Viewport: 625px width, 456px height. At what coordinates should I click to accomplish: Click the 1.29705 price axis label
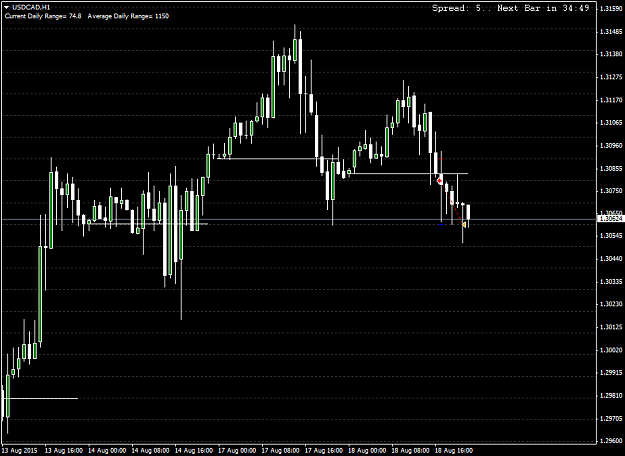click(x=610, y=419)
